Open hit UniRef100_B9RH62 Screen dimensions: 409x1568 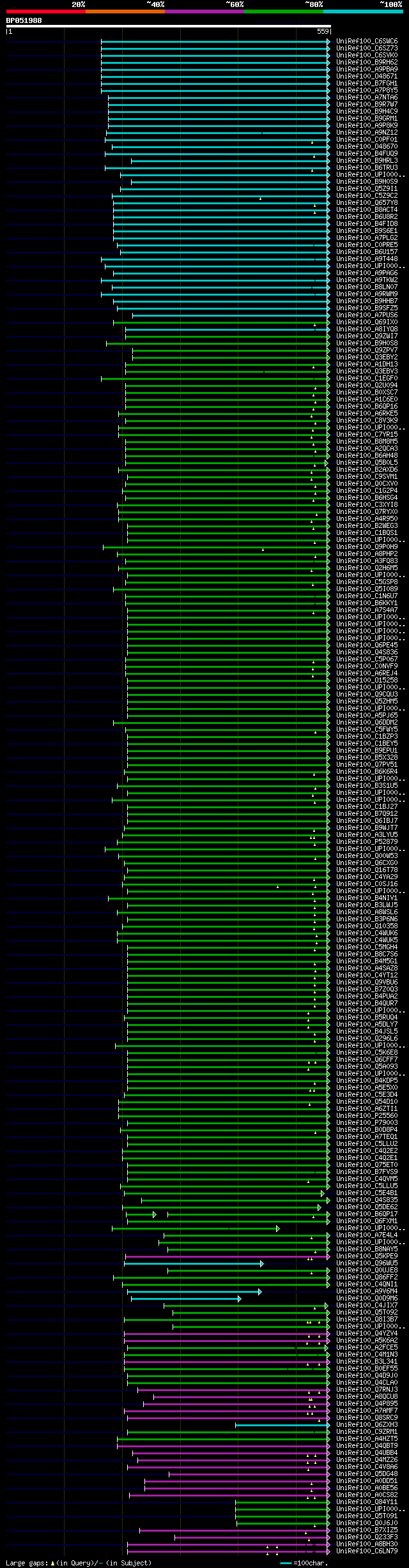[367, 63]
